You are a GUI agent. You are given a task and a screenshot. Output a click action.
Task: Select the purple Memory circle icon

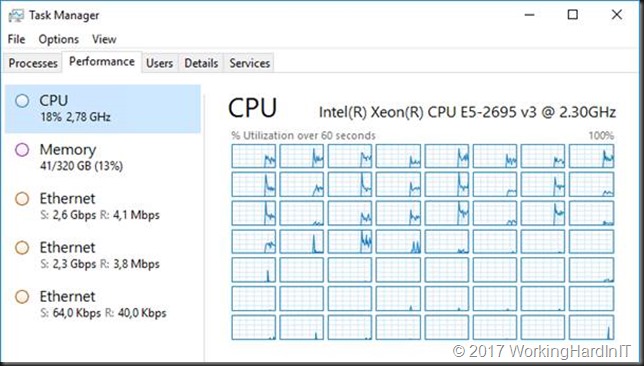[x=22, y=150]
